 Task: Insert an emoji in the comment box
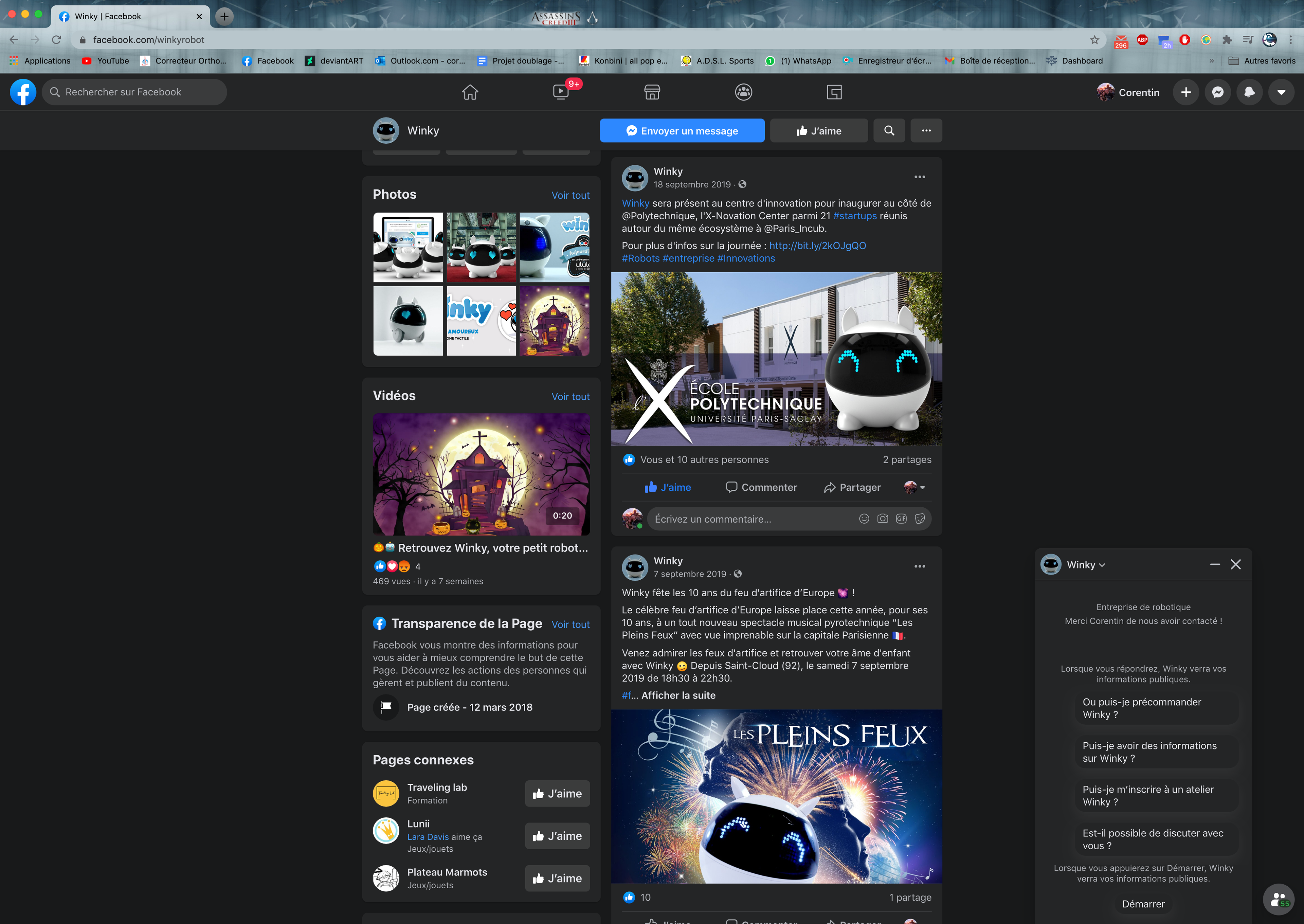click(864, 518)
